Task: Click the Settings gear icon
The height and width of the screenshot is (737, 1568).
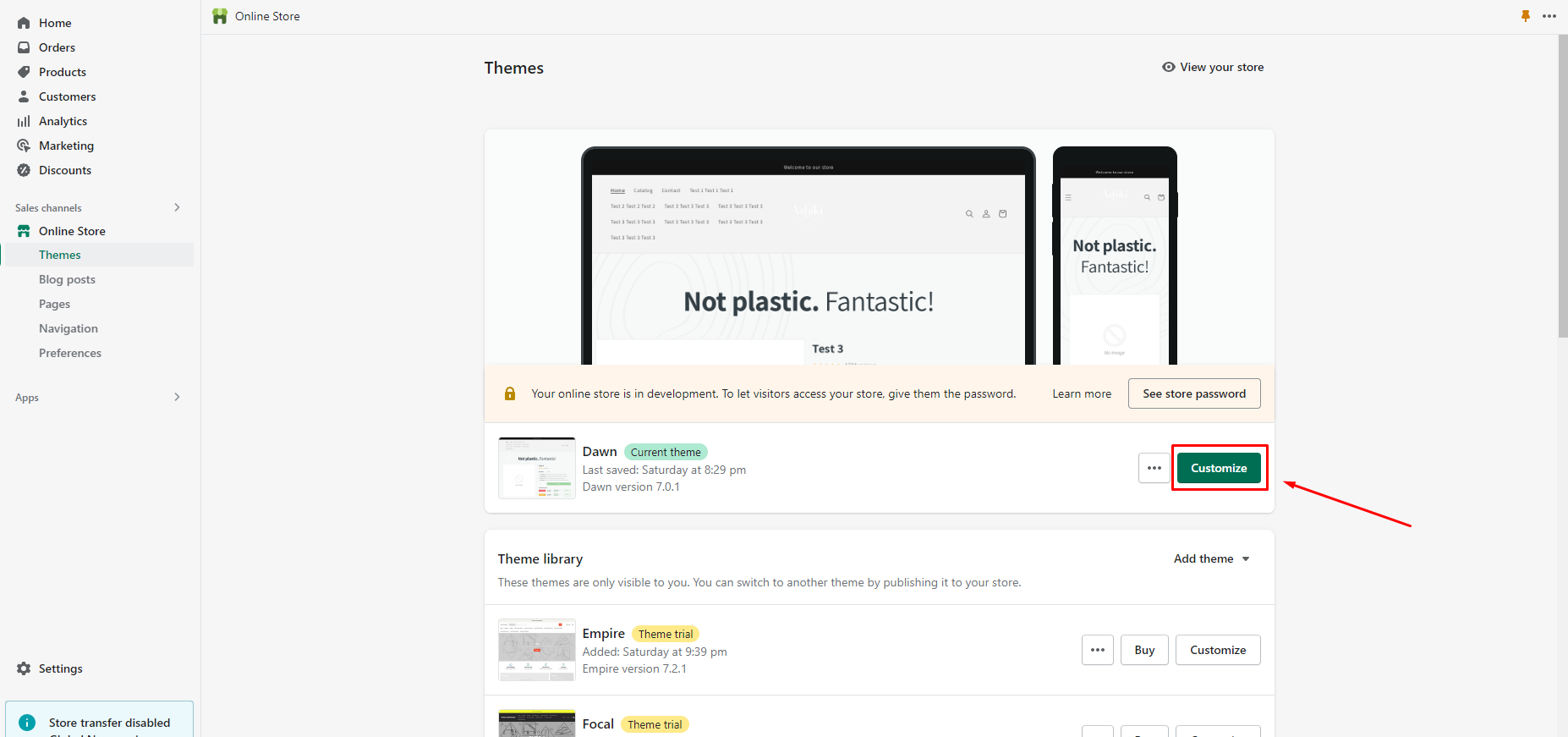Action: pyautogui.click(x=24, y=668)
